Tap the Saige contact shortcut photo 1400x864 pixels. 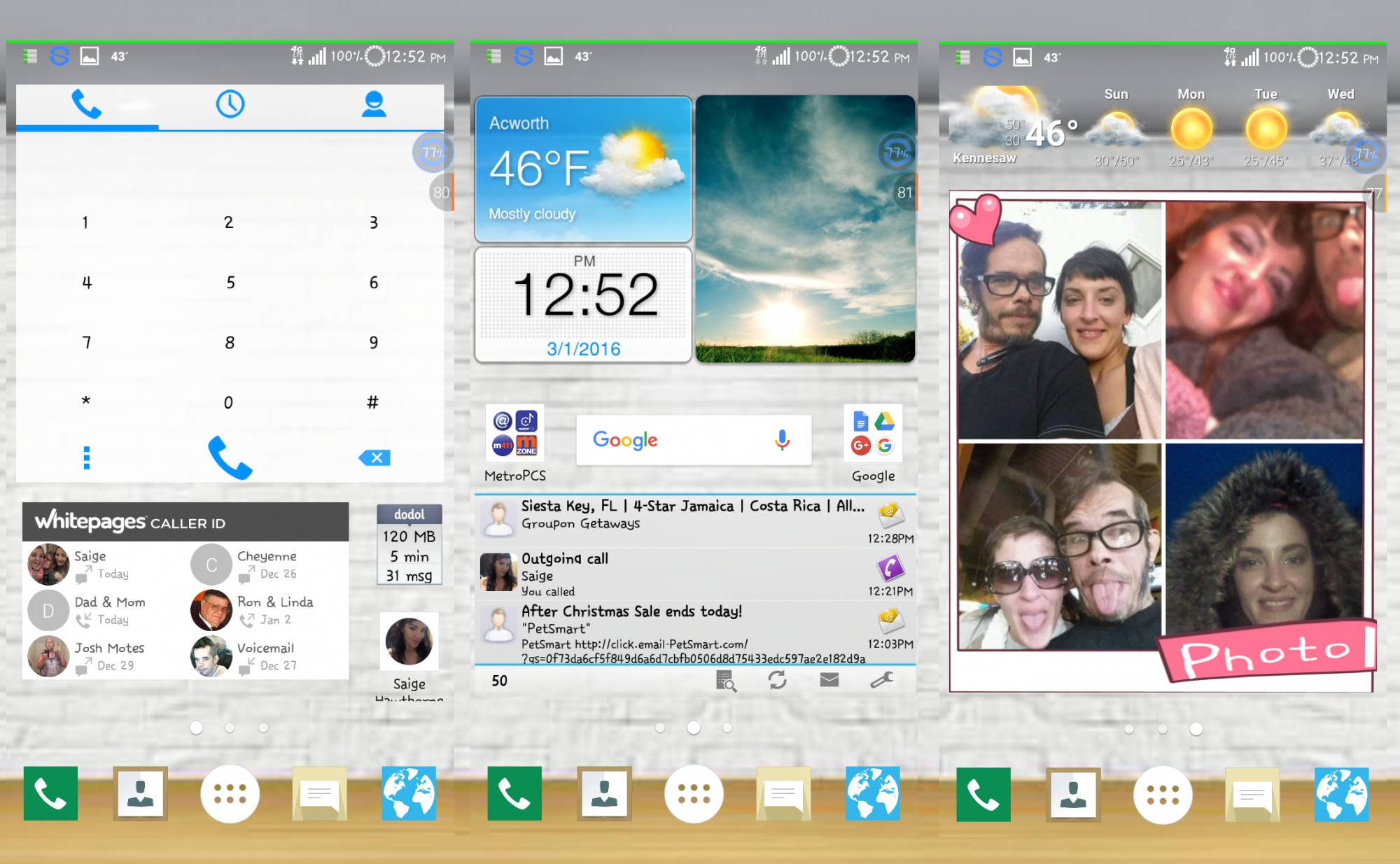pos(409,641)
